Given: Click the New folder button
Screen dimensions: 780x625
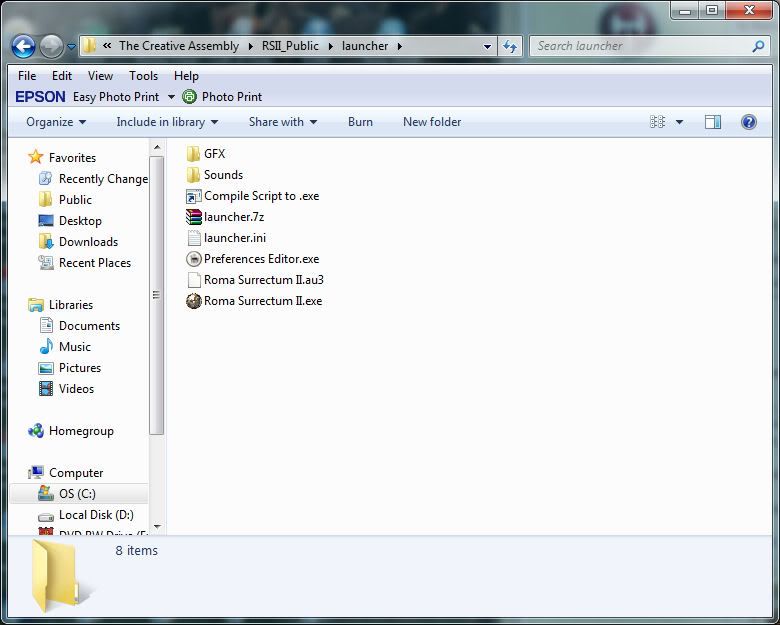Looking at the screenshot, I should (432, 122).
